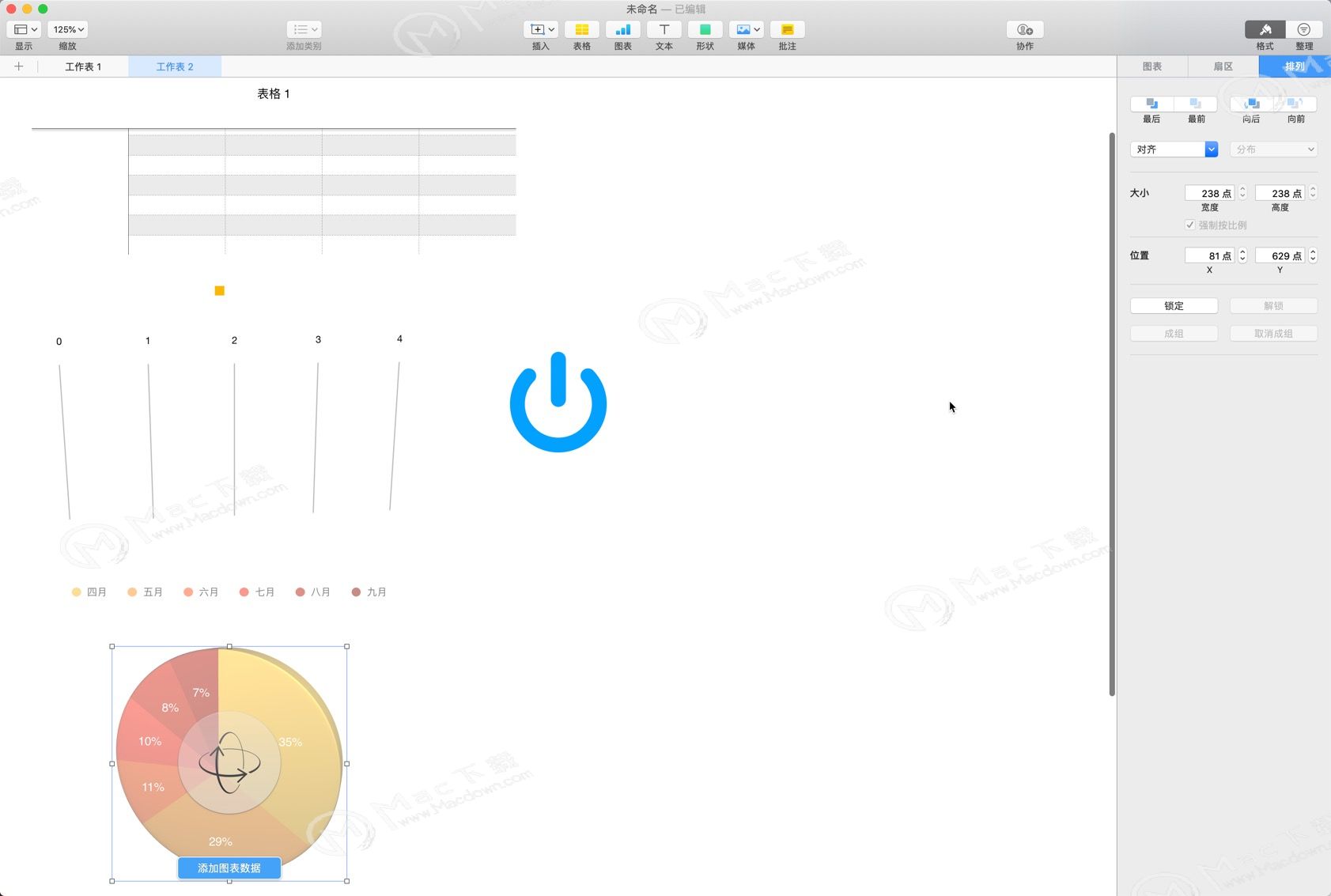1331x896 pixels.
Task: Open the 媒体 (Media) dropdown menu
Action: coord(746,30)
